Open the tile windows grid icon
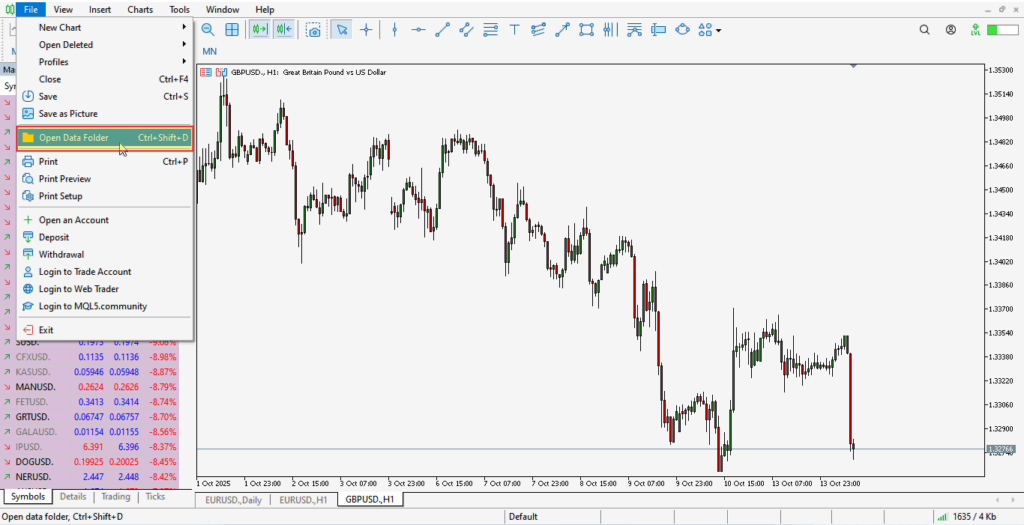The height and width of the screenshot is (525, 1024). [232, 30]
